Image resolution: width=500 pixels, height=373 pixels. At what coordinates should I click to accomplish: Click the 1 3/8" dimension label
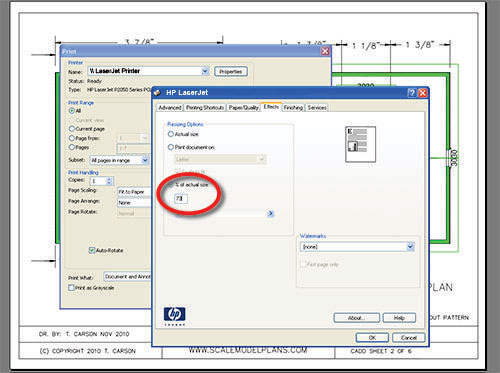click(x=419, y=44)
